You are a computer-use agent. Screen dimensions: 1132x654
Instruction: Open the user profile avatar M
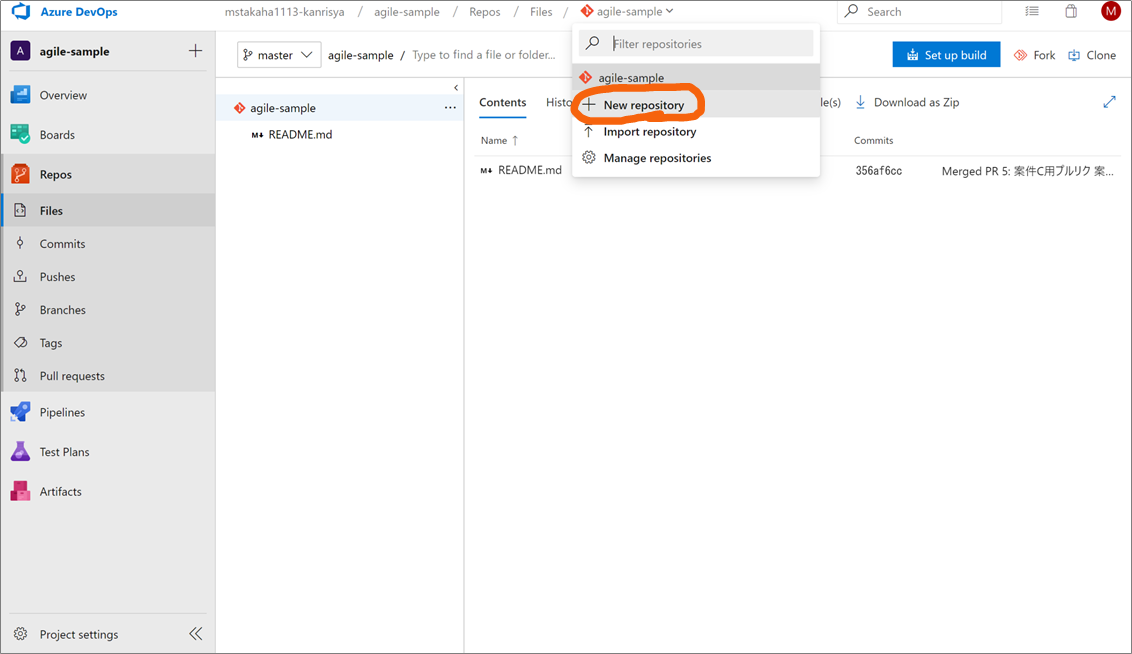1110,12
